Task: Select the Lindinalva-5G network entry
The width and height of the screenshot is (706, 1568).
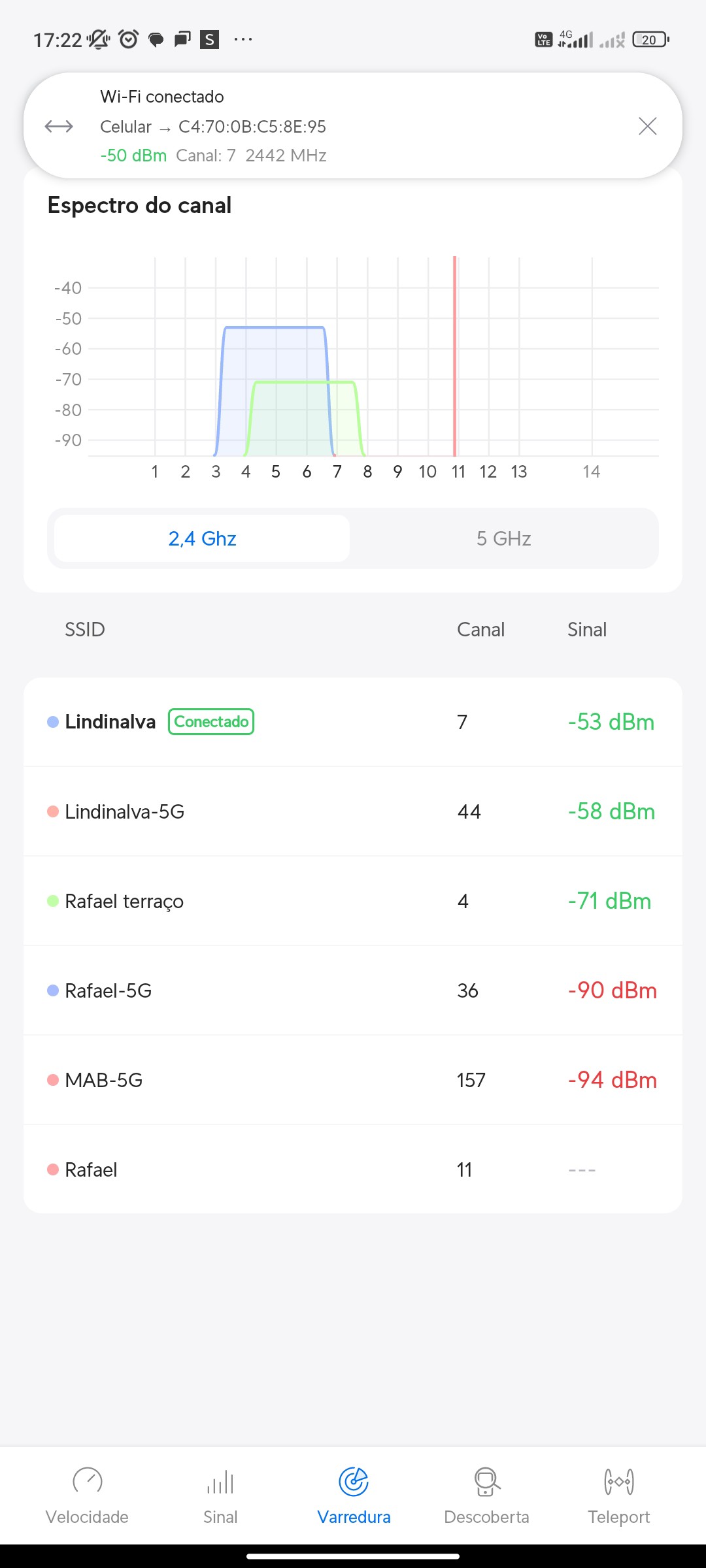Action: click(353, 811)
